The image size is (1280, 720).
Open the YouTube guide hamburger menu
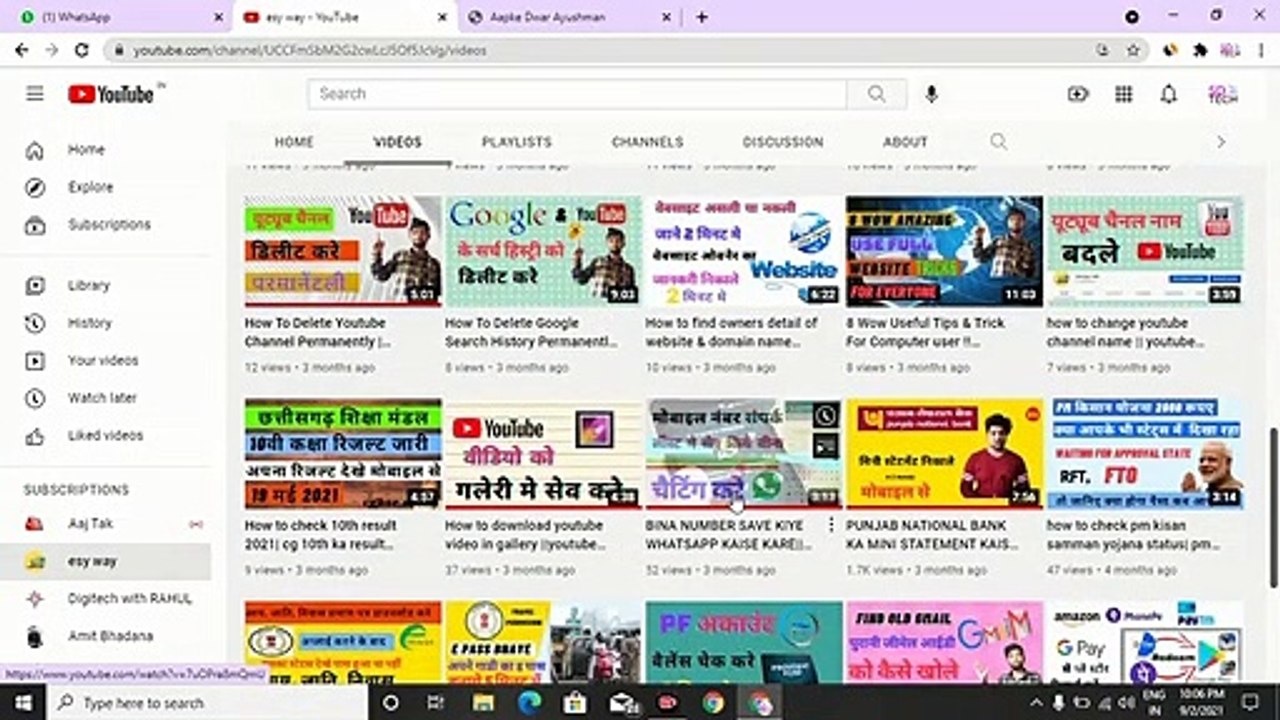(35, 94)
